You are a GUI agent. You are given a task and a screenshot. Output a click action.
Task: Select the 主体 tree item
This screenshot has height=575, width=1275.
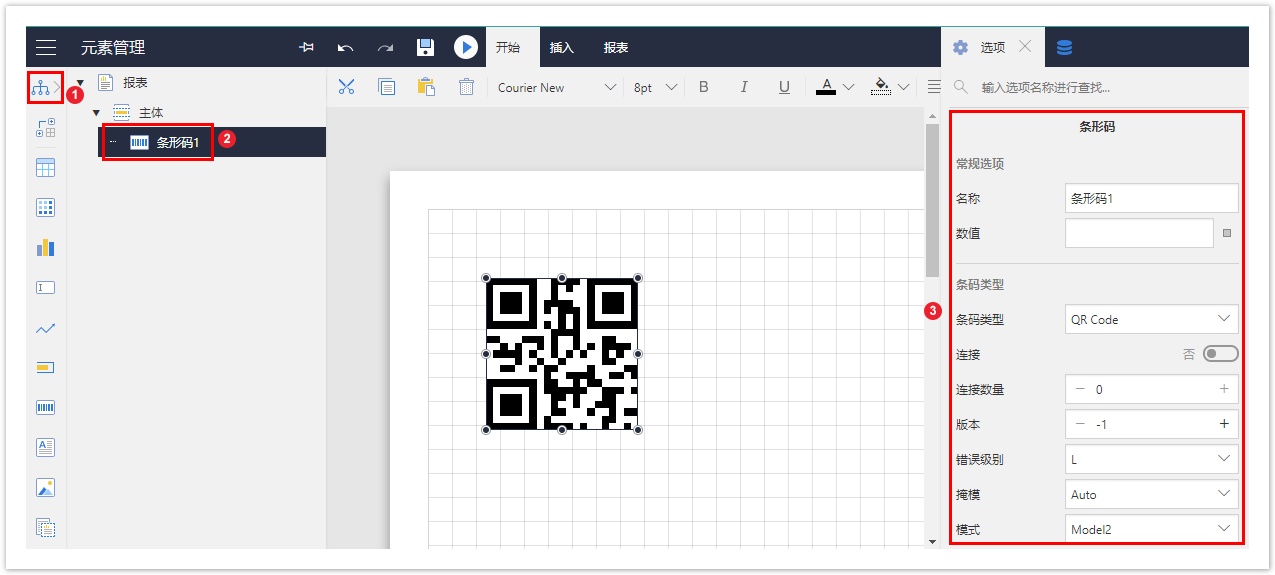pos(151,113)
